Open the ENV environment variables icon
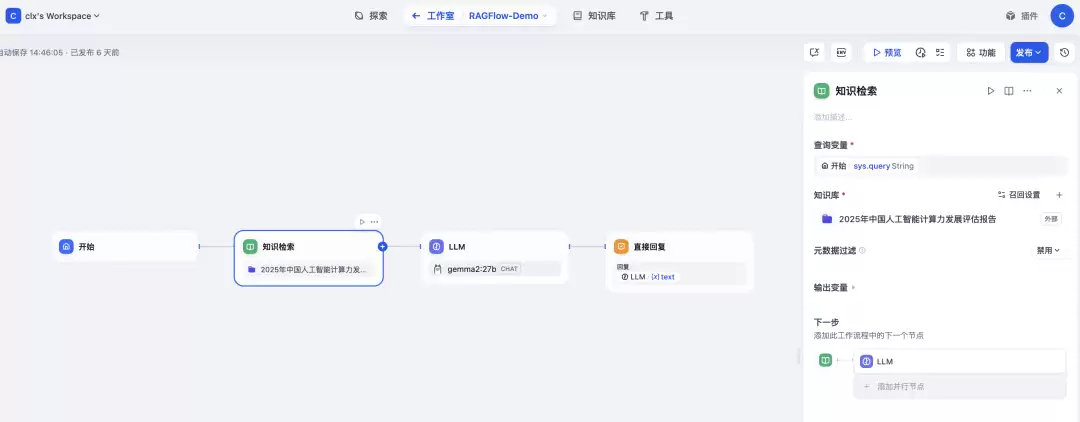The height and width of the screenshot is (422, 1080). pos(841,52)
